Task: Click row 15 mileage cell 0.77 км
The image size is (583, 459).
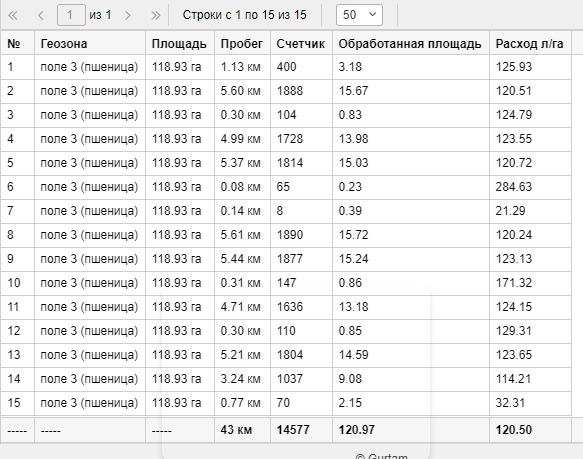Action: tap(242, 403)
